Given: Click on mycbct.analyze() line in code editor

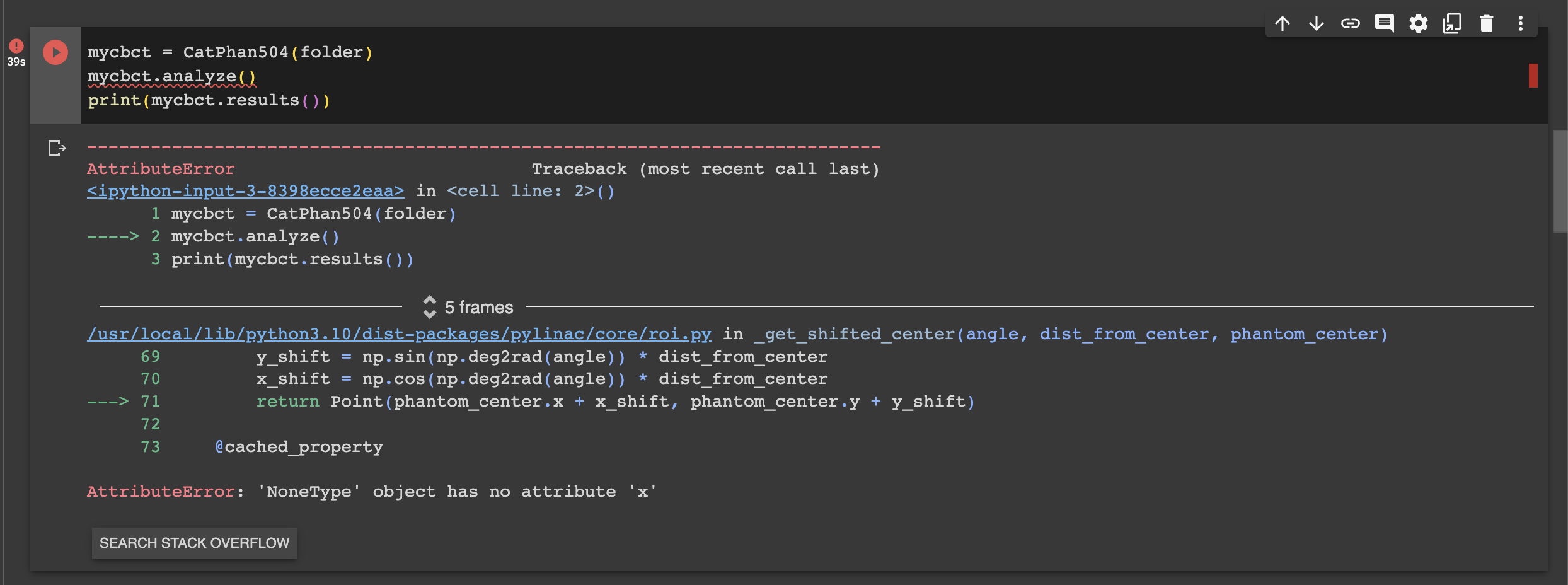Looking at the screenshot, I should click(x=172, y=76).
